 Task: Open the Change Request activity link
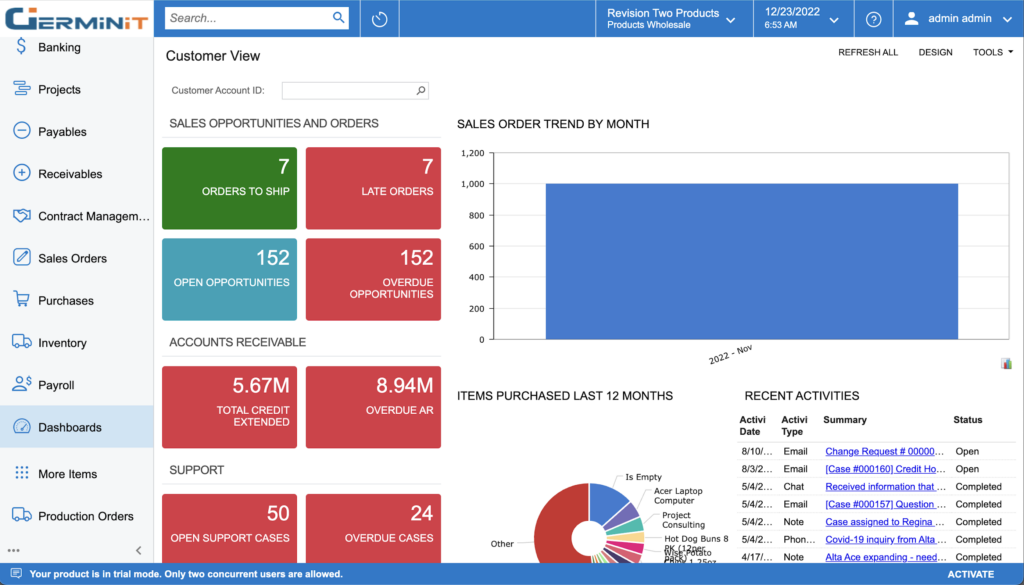click(x=884, y=452)
